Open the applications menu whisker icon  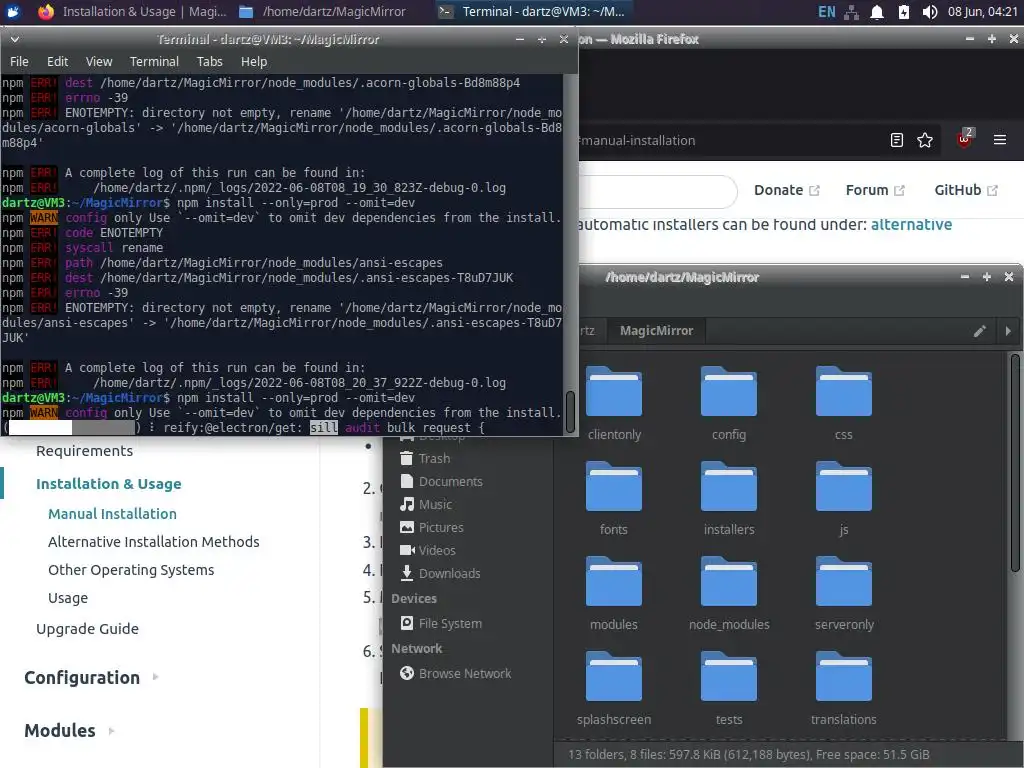click(14, 12)
